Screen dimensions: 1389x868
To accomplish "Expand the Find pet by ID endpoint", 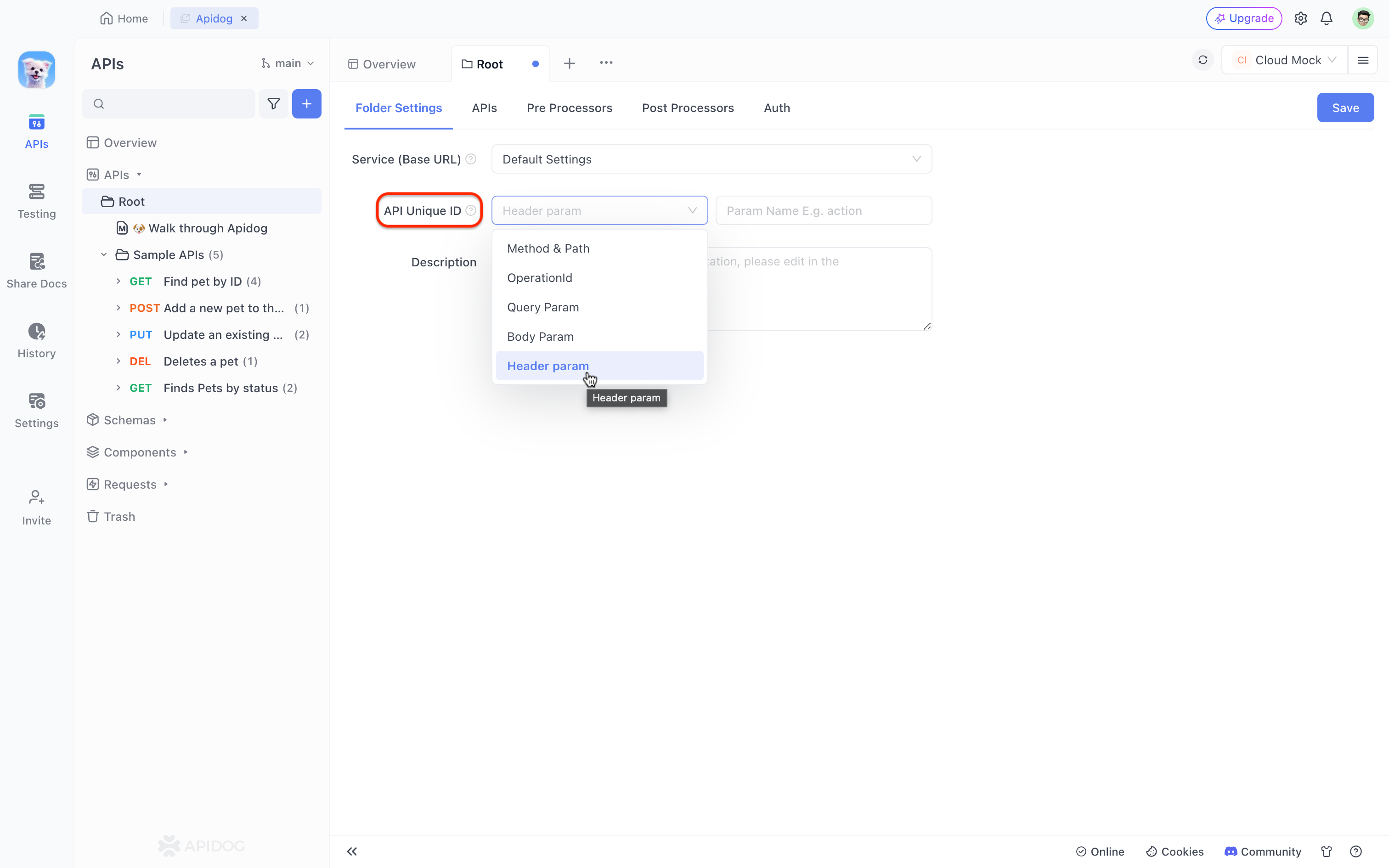I will coord(118,281).
